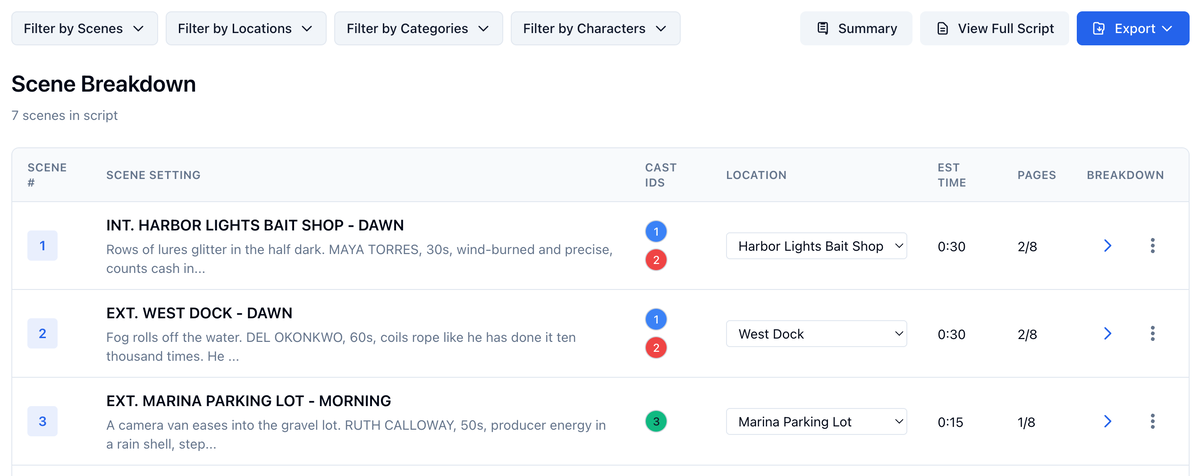Click 0:15 time in Marina Parking Lot row
The height and width of the screenshot is (476, 1200).
(x=951, y=422)
